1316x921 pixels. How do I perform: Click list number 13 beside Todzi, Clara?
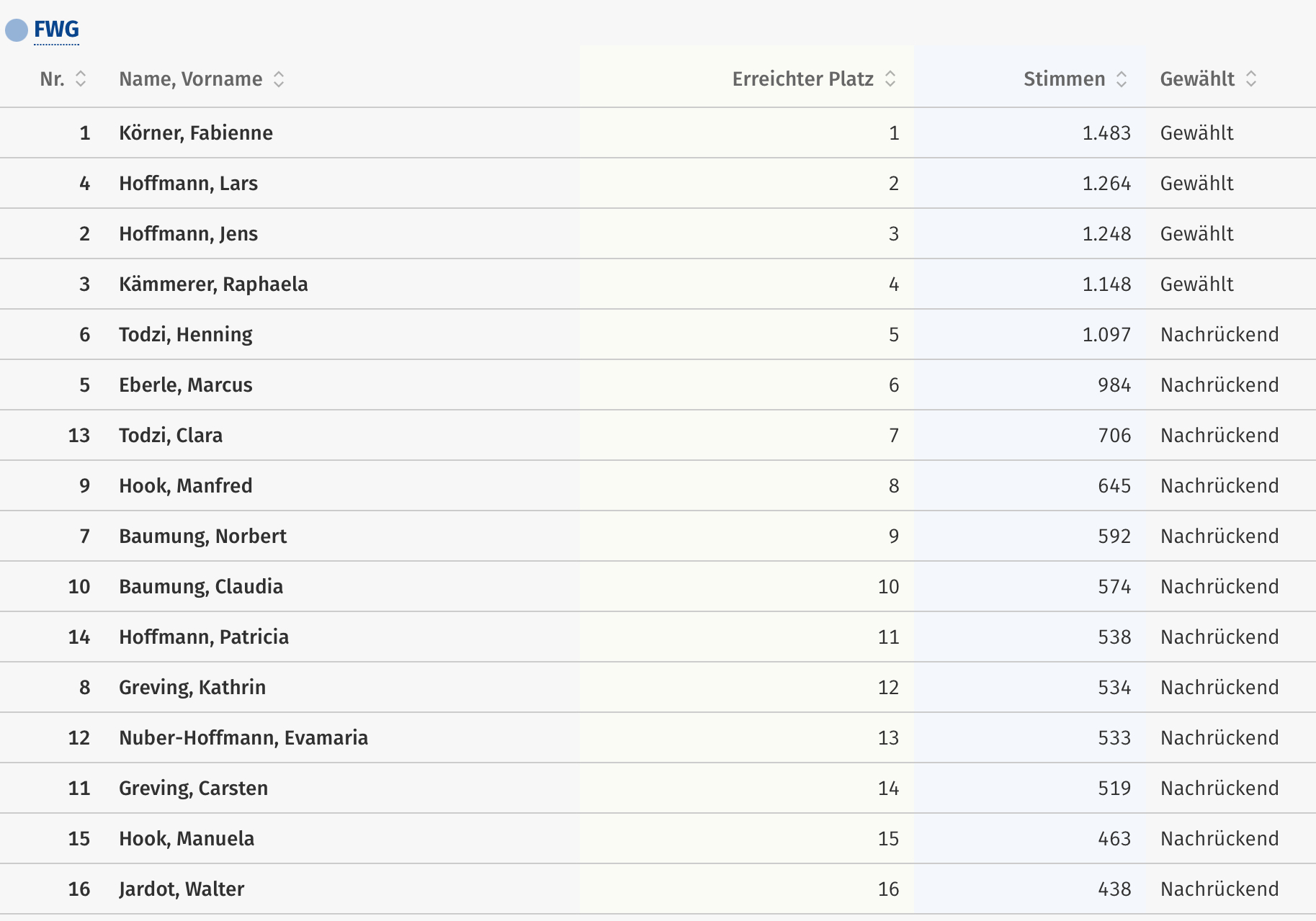coord(79,436)
